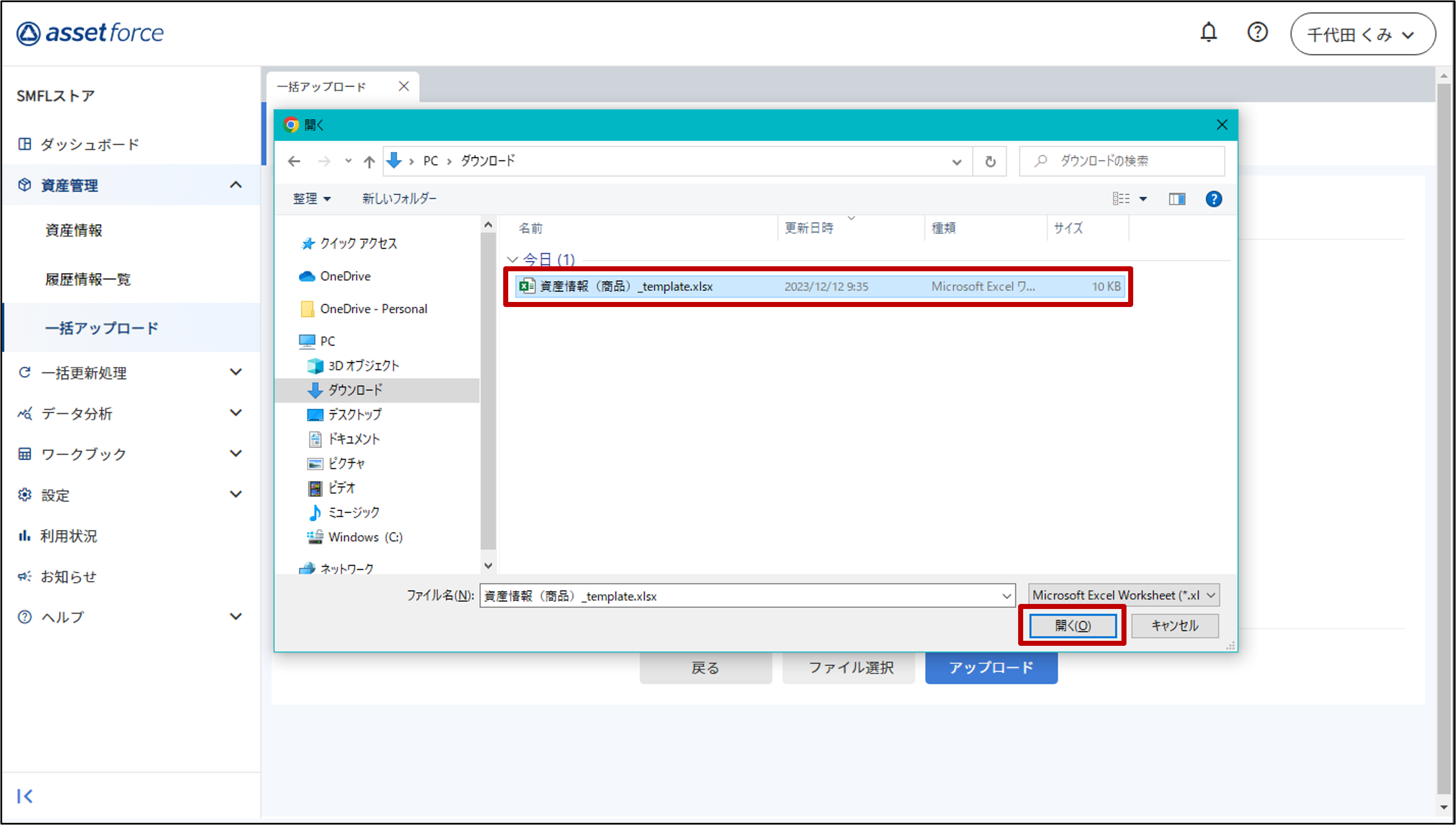The width and height of the screenshot is (1456, 825).
Task: Select 履歴情報一覧 in sidebar
Action: click(88, 279)
